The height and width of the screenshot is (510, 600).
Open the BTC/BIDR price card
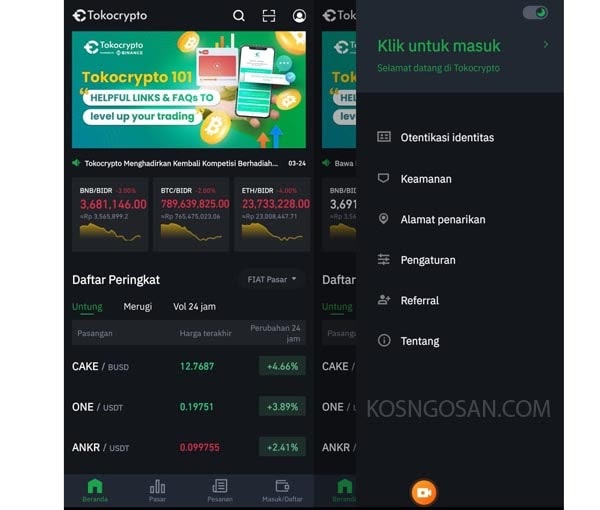[191, 214]
